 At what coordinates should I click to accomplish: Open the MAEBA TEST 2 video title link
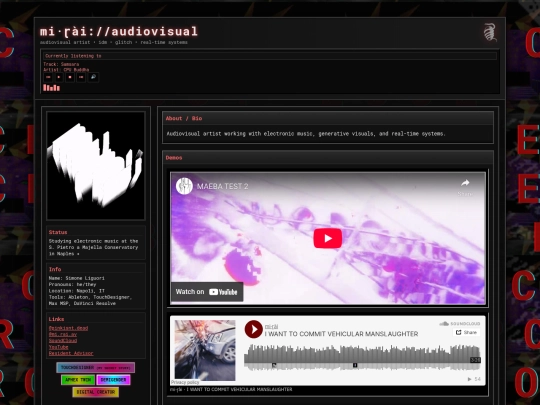222,186
